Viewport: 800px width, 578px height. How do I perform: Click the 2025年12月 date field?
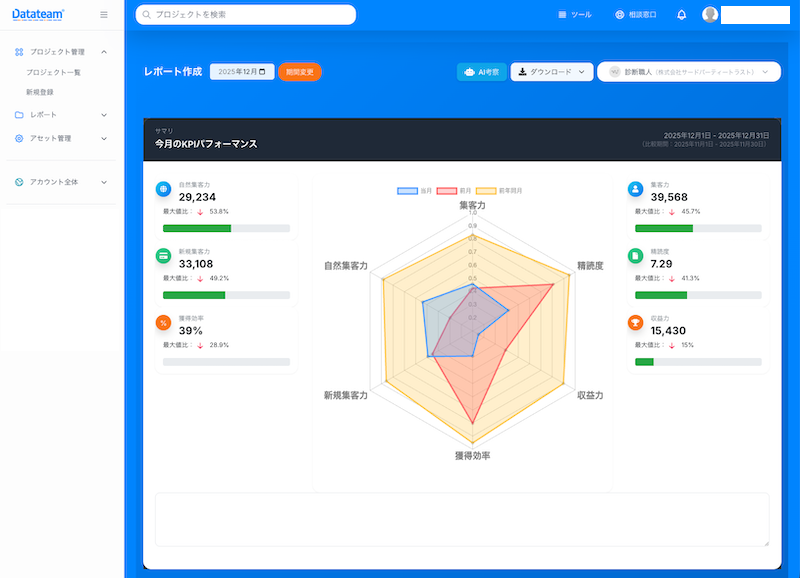click(242, 72)
